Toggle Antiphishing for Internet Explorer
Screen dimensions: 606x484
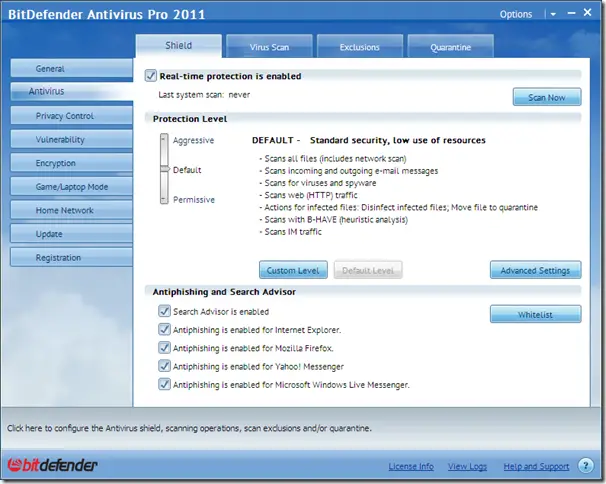point(164,329)
